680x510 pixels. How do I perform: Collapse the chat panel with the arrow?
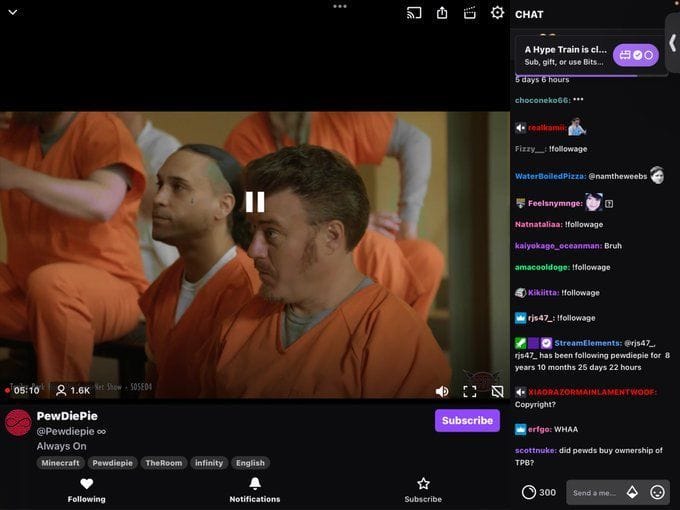coord(673,43)
